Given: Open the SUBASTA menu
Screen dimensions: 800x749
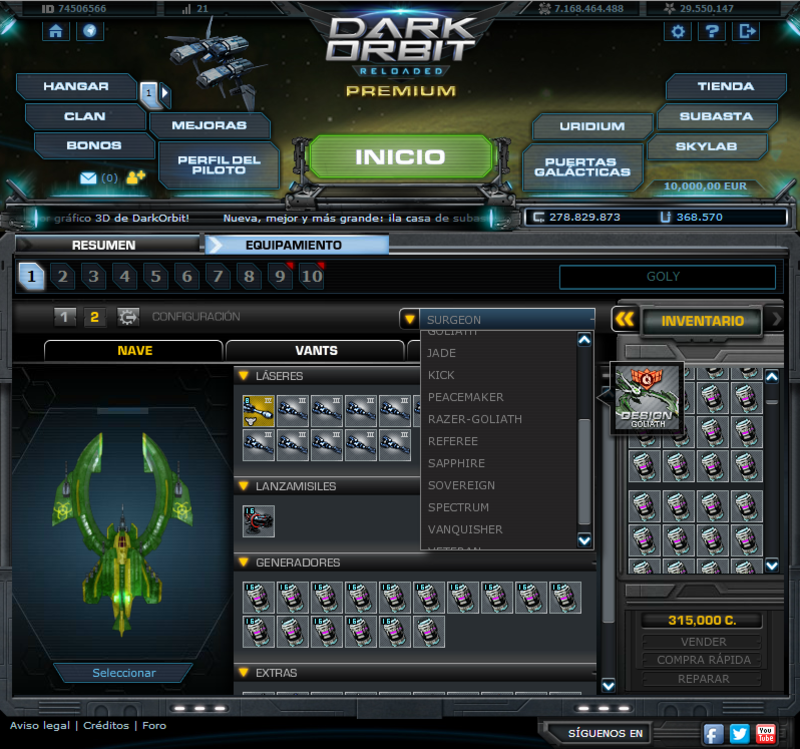Looking at the screenshot, I should click(x=716, y=116).
